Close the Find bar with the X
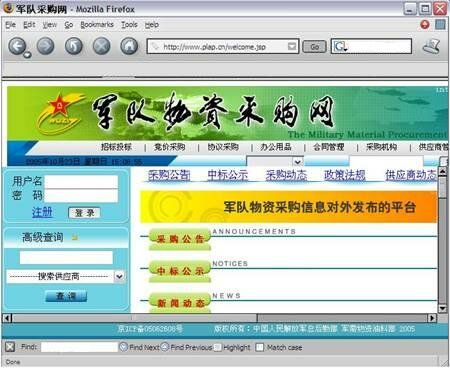This screenshot has height=368, width=450. click(x=10, y=347)
